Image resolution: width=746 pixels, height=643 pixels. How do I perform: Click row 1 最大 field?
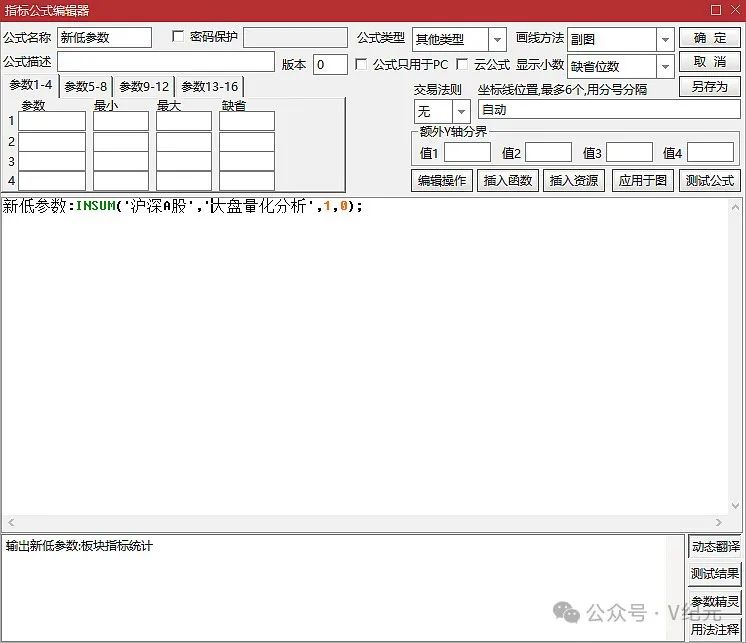pyautogui.click(x=184, y=121)
